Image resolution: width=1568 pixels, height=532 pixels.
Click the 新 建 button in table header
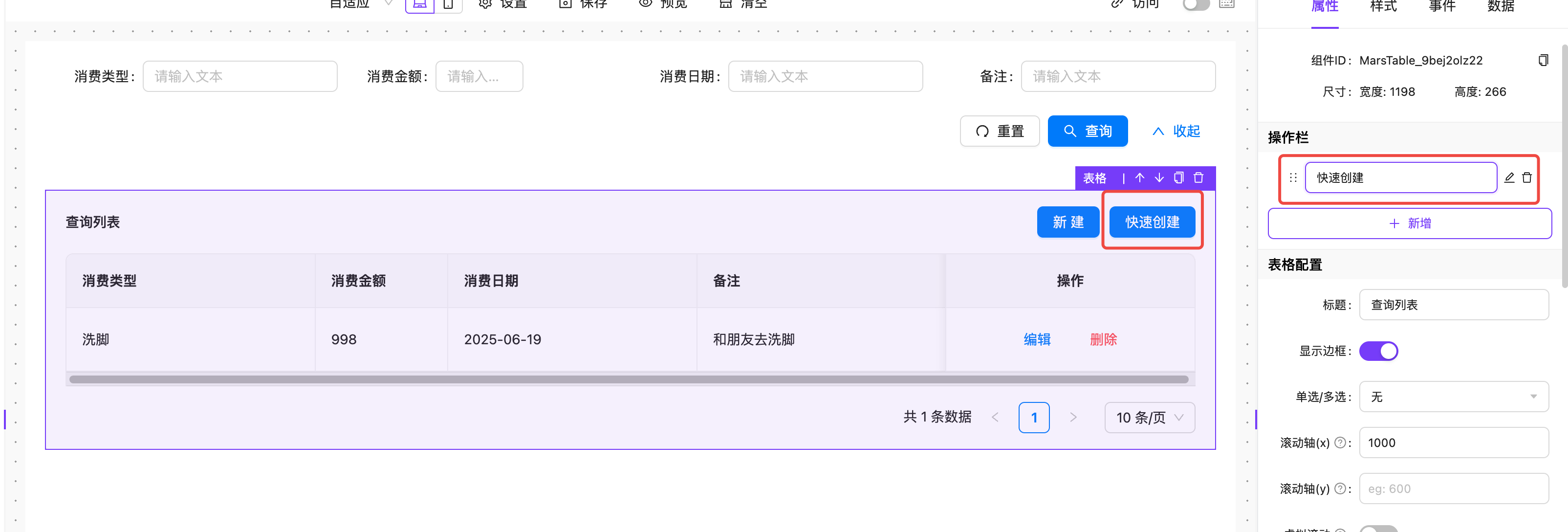[x=1067, y=222]
